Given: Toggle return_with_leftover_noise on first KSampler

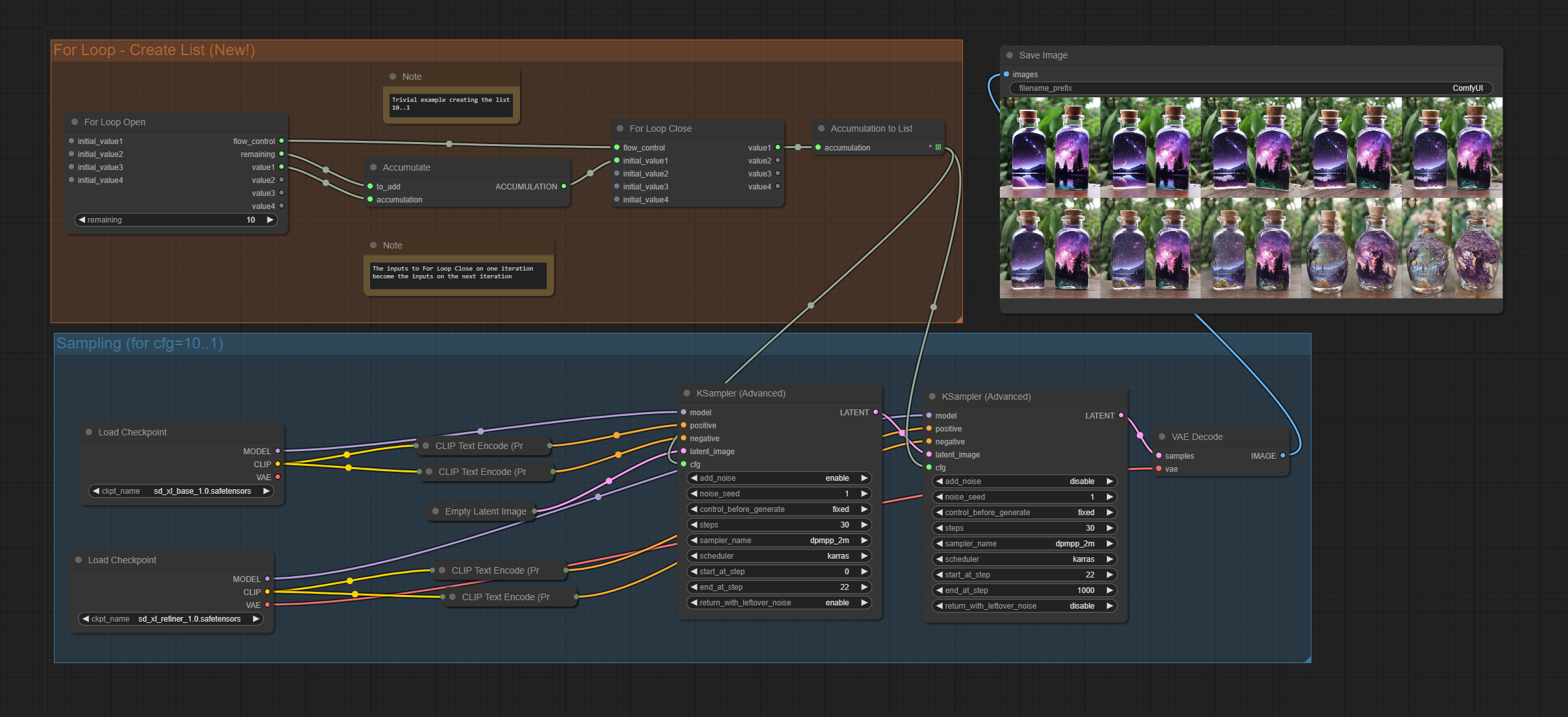Looking at the screenshot, I should 778,603.
